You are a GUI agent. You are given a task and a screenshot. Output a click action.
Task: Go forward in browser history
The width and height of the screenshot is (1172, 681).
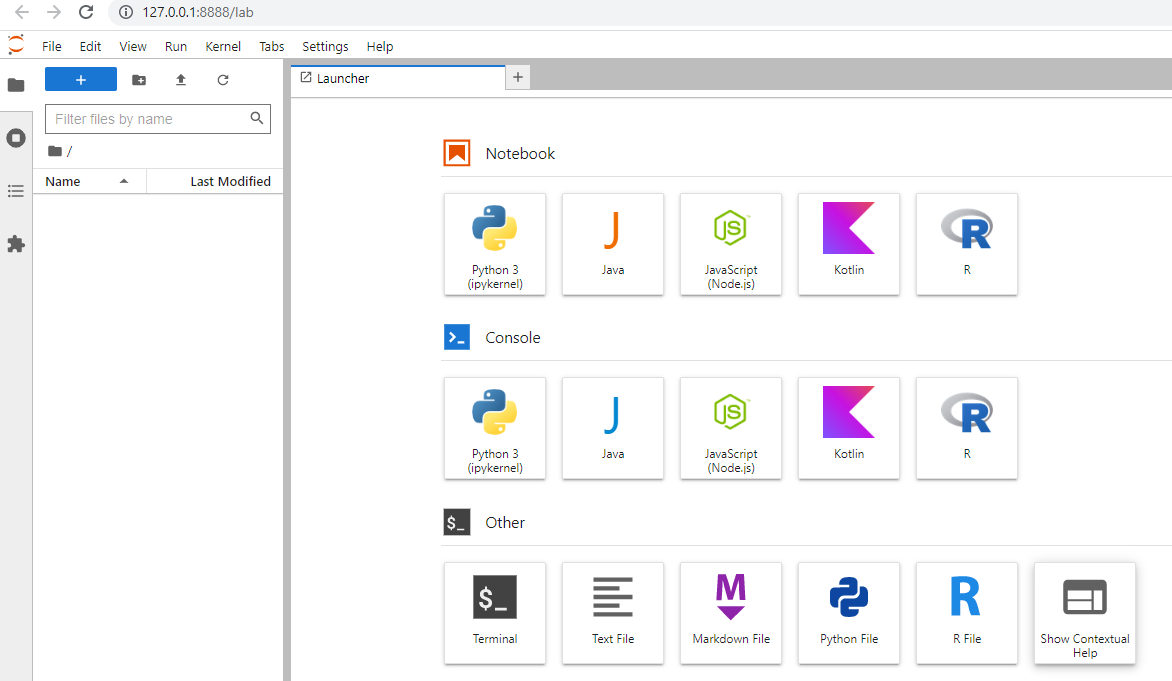[54, 12]
